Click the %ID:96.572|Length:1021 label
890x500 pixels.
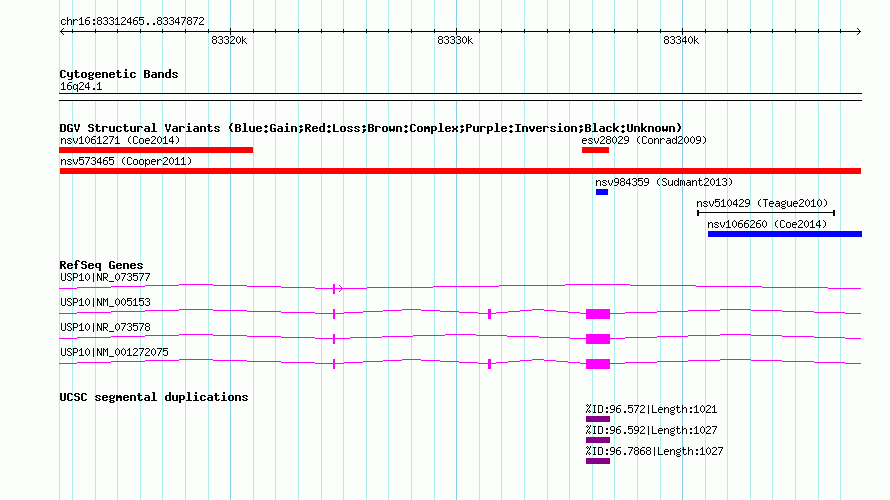652,409
